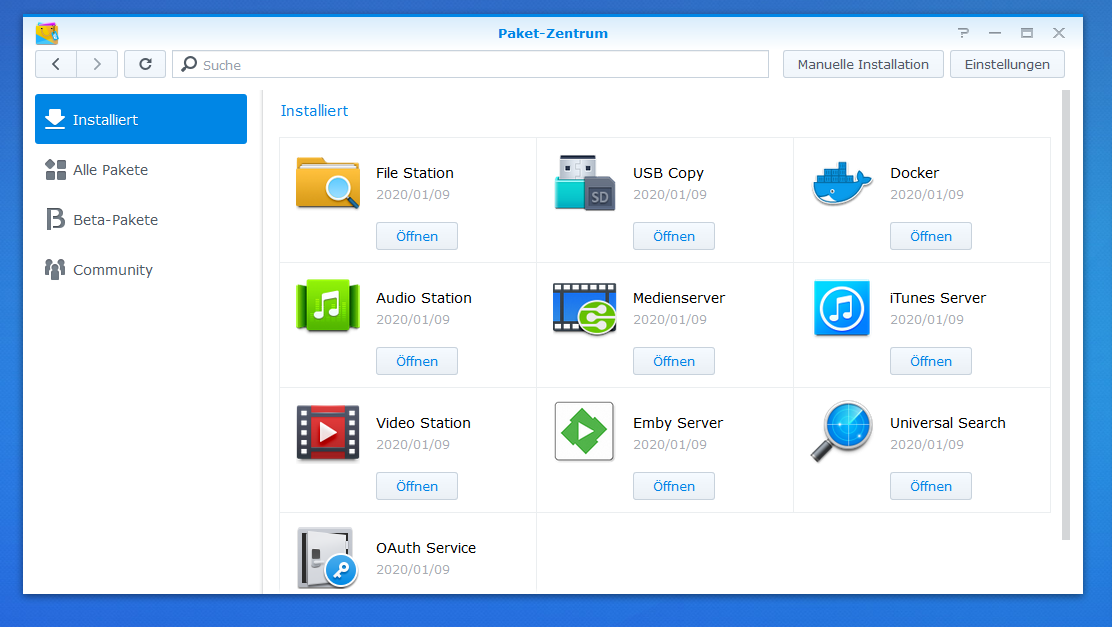Click the Medienserver package name
The width and height of the screenshot is (1112, 627).
coord(679,298)
